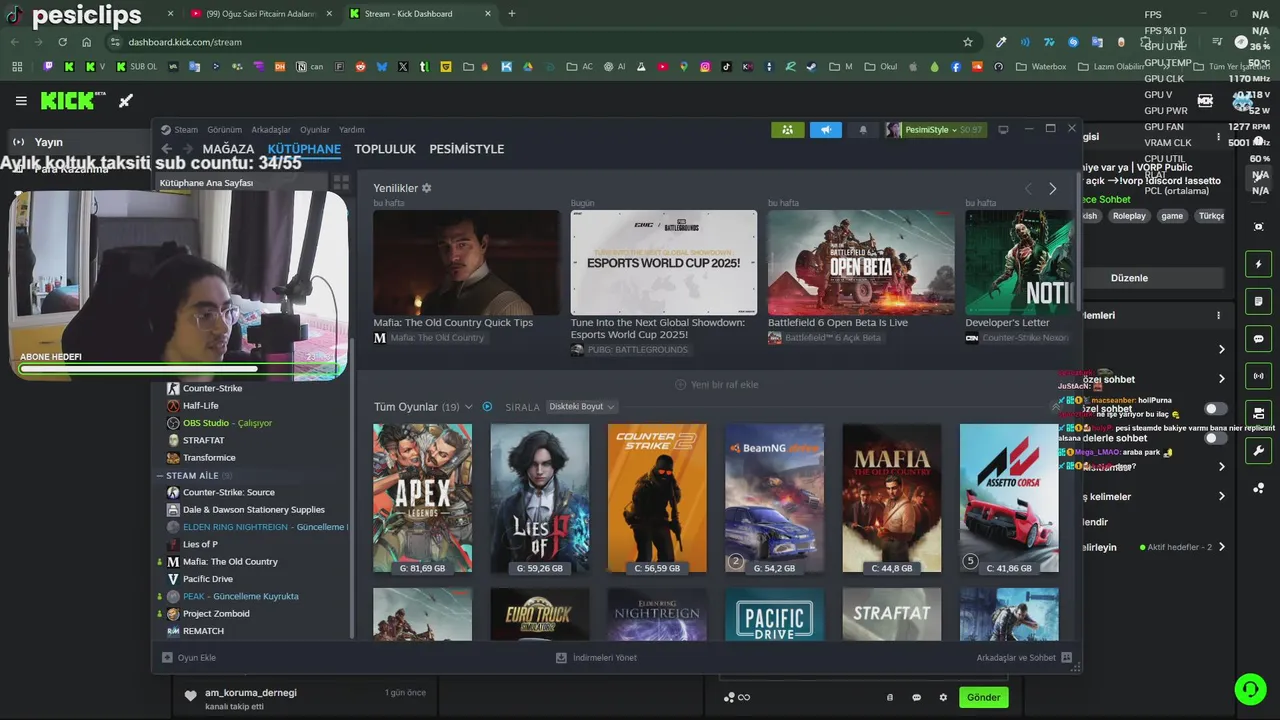Switch Steam to Big Picture mode icon

click(x=1003, y=129)
